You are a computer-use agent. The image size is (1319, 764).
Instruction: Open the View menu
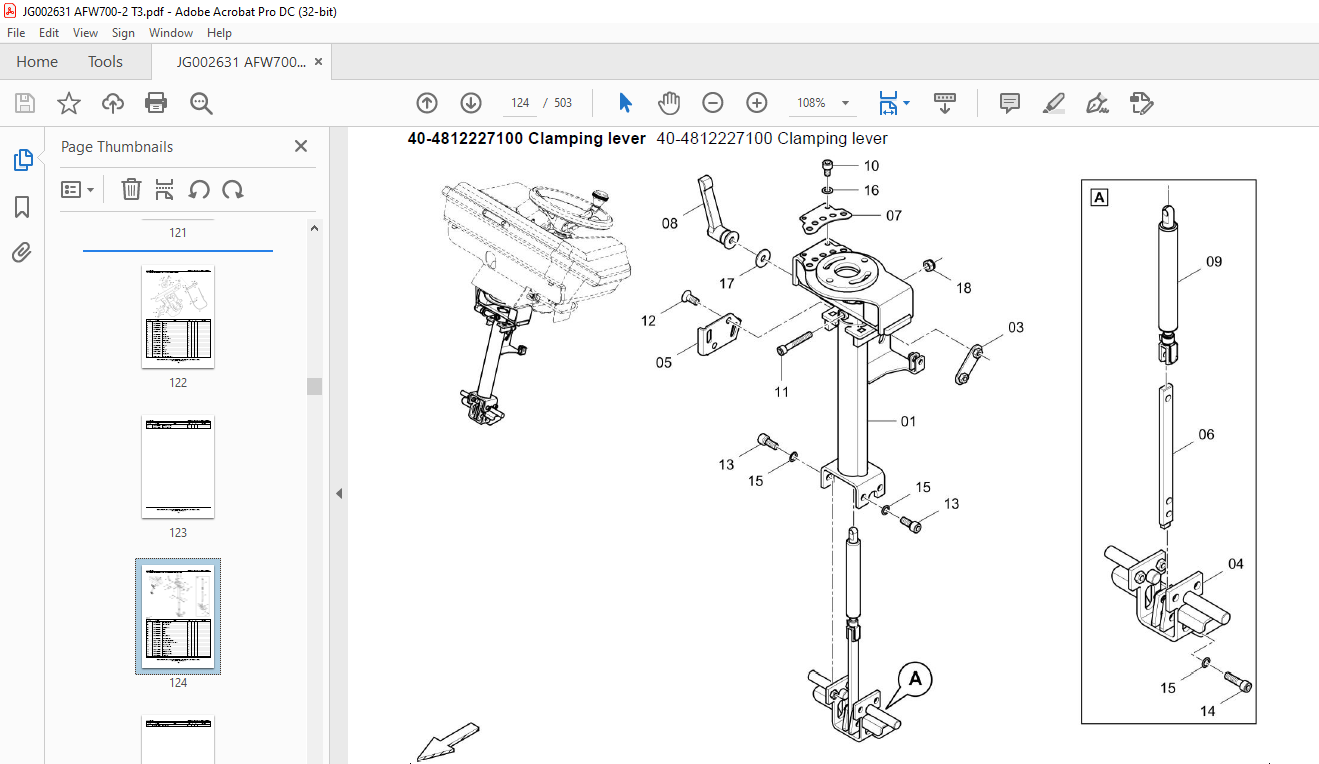point(85,33)
